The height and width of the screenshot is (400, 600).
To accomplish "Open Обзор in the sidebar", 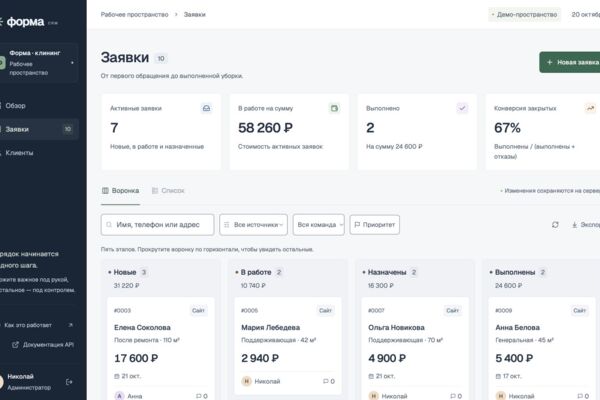I will [x=38, y=106].
